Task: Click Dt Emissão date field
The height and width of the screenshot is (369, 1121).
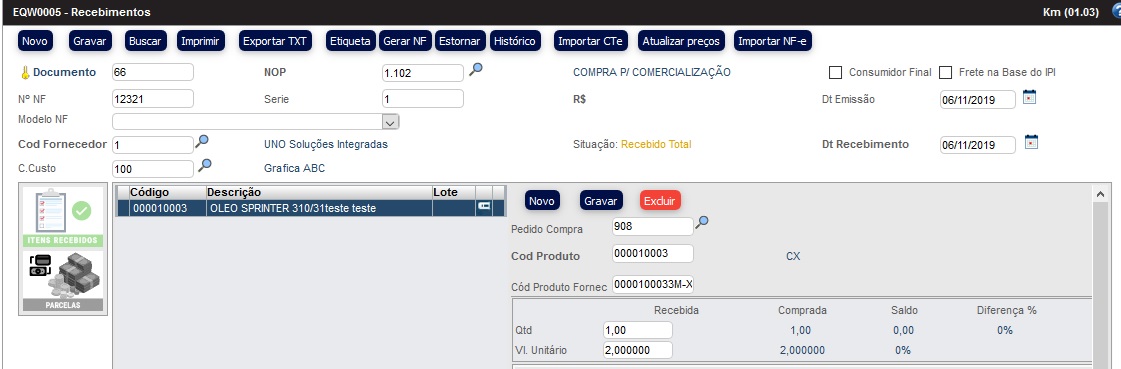Action: pyautogui.click(x=978, y=99)
